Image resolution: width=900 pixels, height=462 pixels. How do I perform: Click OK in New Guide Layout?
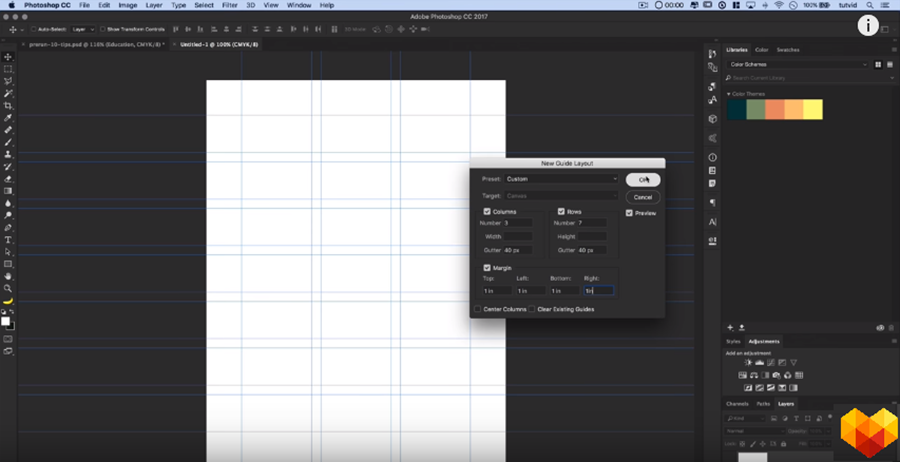pyautogui.click(x=643, y=180)
